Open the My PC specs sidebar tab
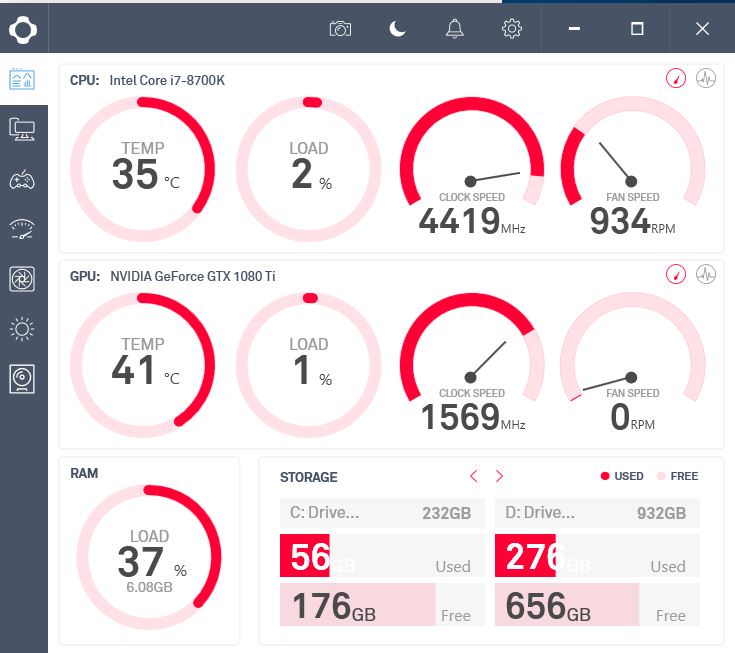 tap(22, 128)
